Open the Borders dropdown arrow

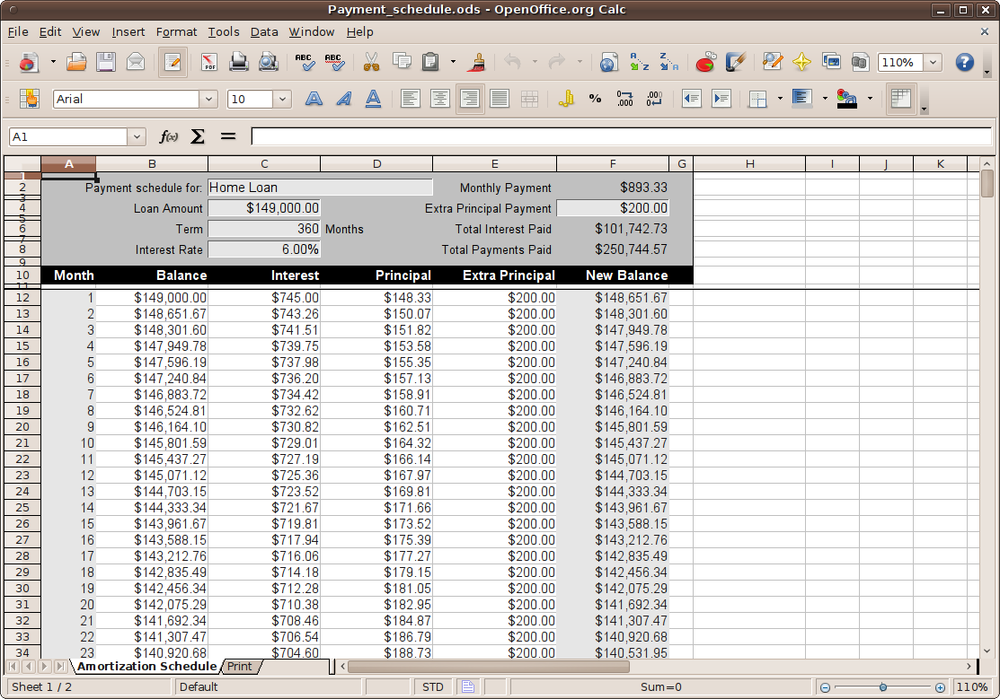[779, 98]
